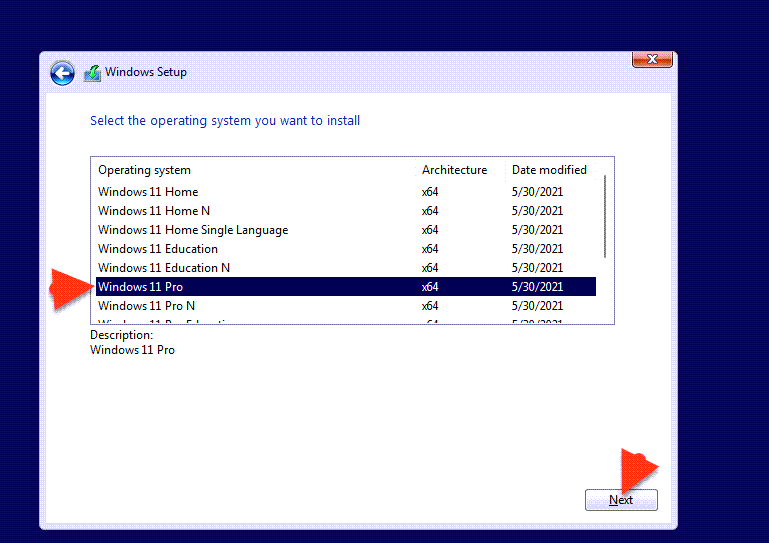Click the Windows Setup title text
The height and width of the screenshot is (543, 769).
(146, 72)
